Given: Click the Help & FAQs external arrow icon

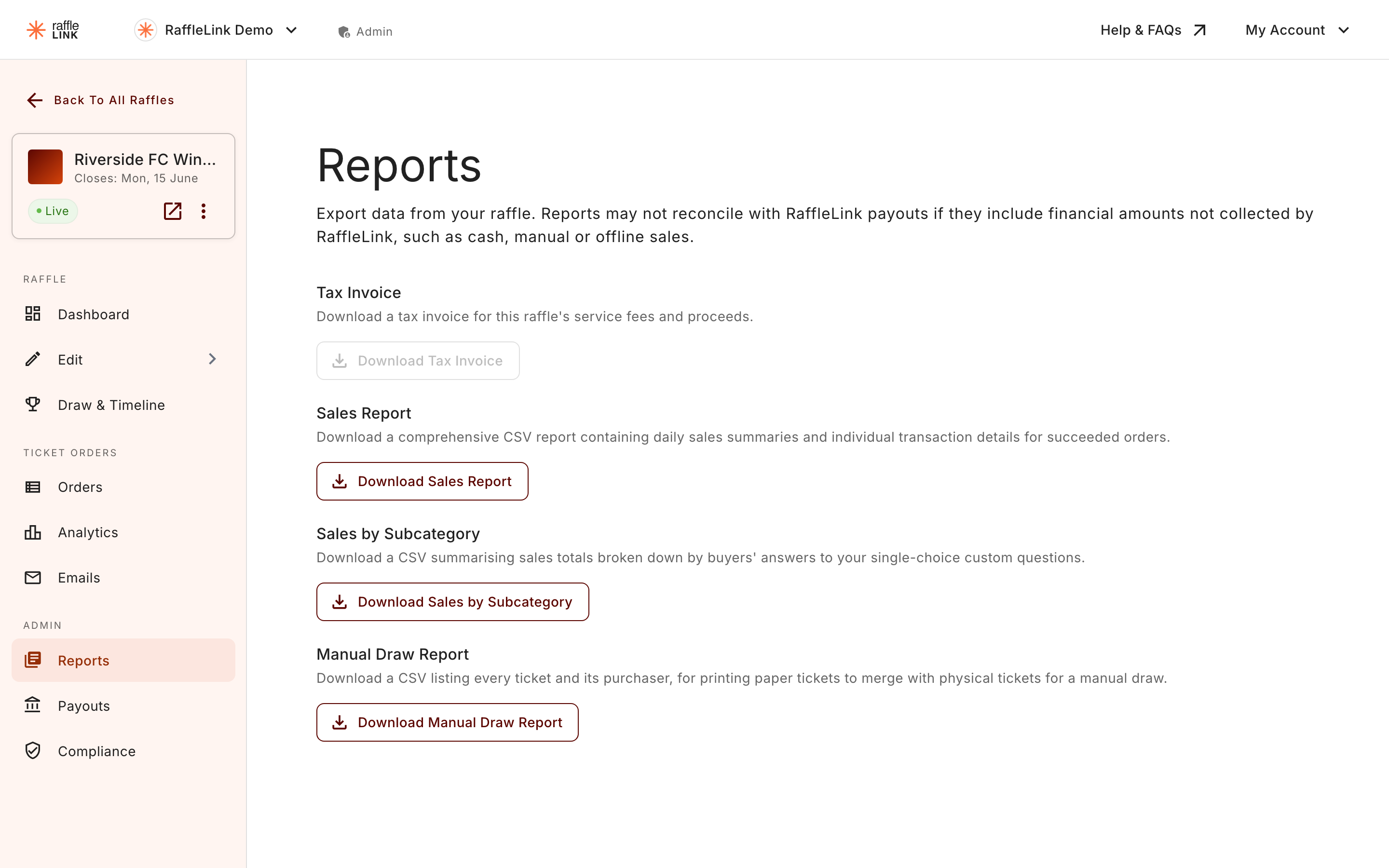Looking at the screenshot, I should (x=1199, y=30).
